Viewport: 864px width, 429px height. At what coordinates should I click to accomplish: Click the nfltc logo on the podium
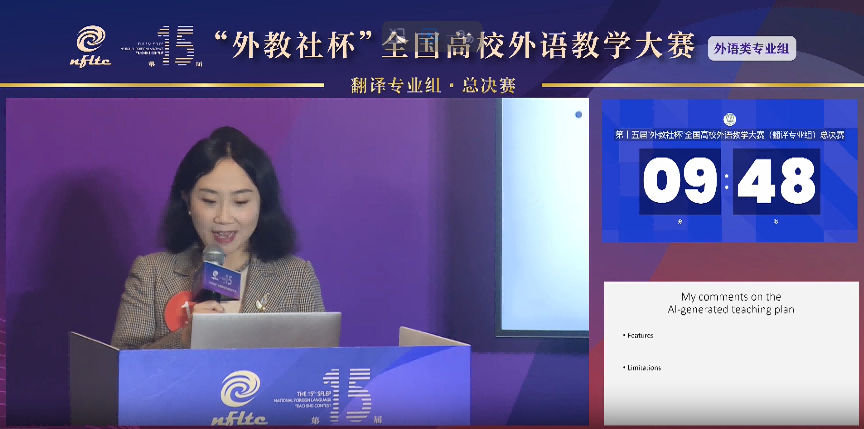point(240,398)
